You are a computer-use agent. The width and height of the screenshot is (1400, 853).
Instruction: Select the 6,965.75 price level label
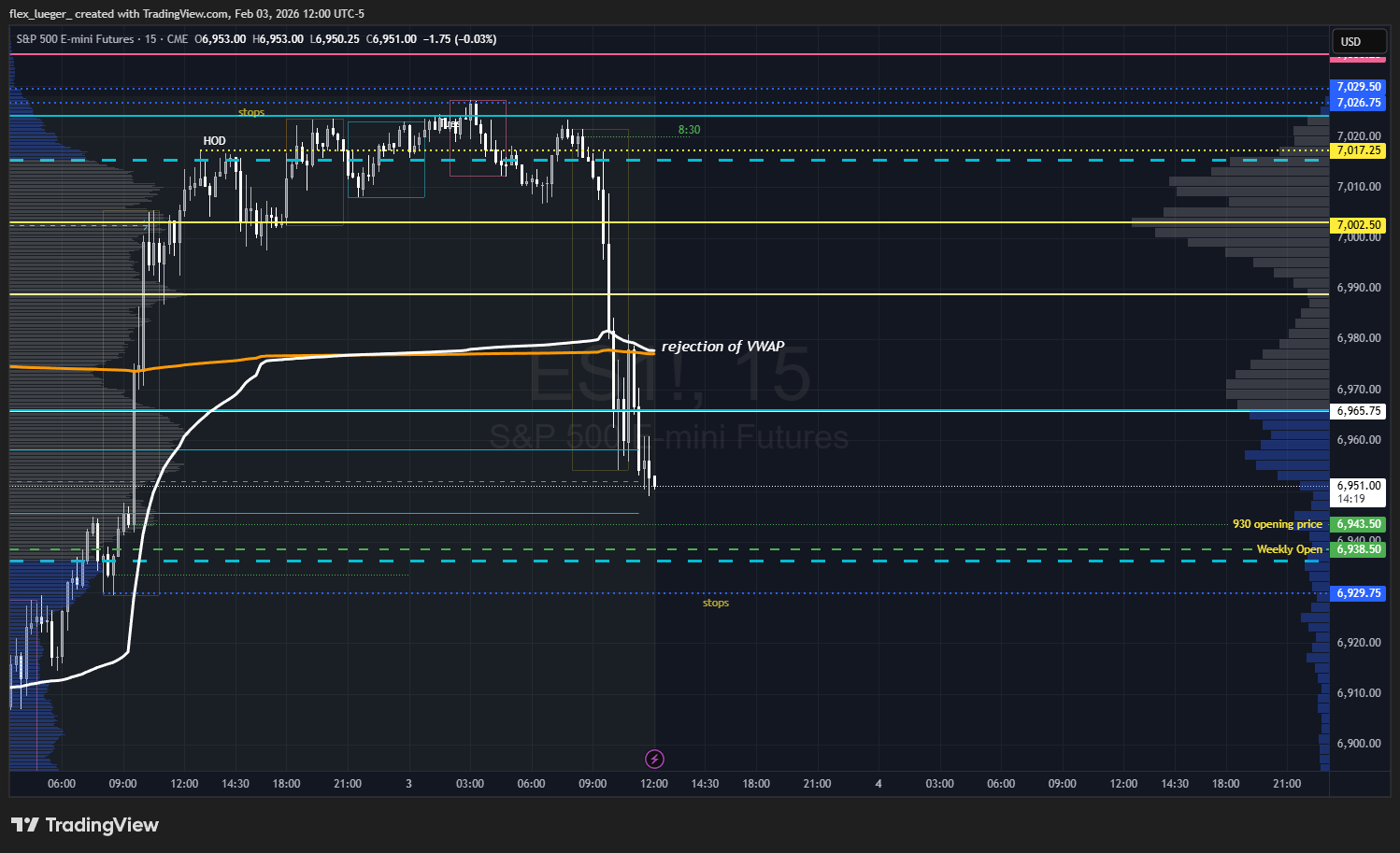(1358, 411)
